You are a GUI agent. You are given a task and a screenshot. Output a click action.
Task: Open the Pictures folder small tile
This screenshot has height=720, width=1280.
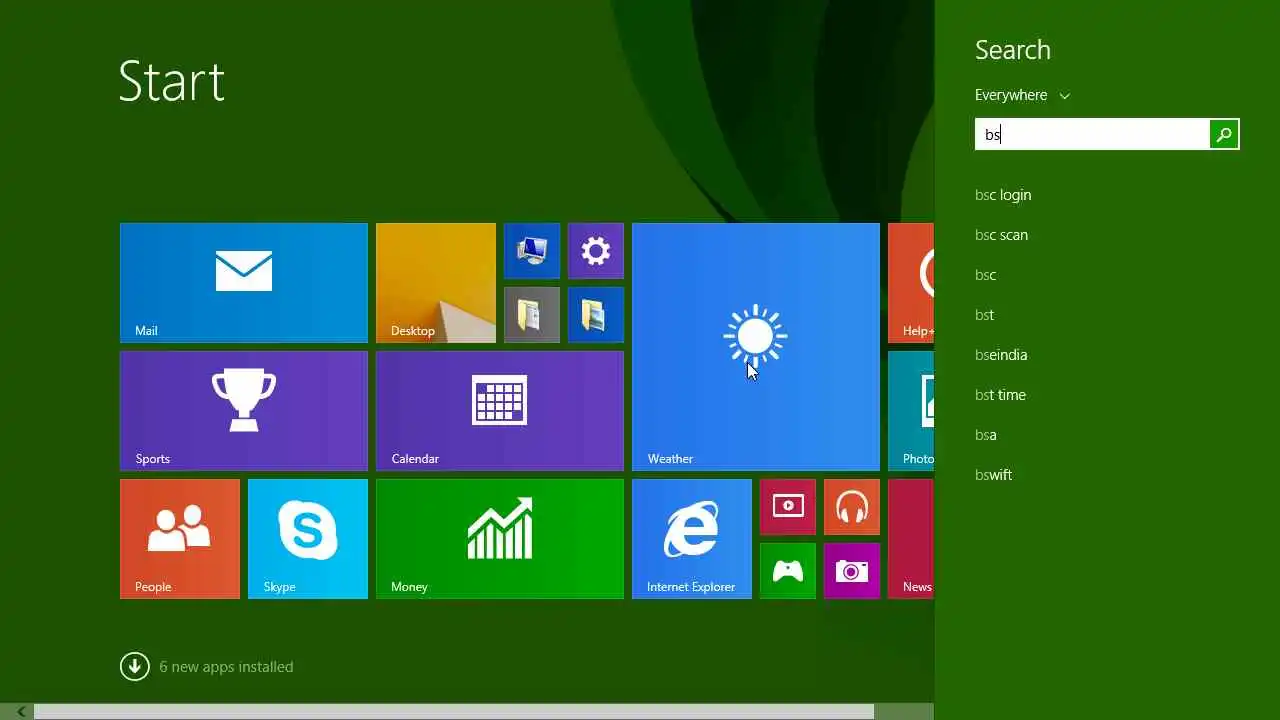point(596,315)
